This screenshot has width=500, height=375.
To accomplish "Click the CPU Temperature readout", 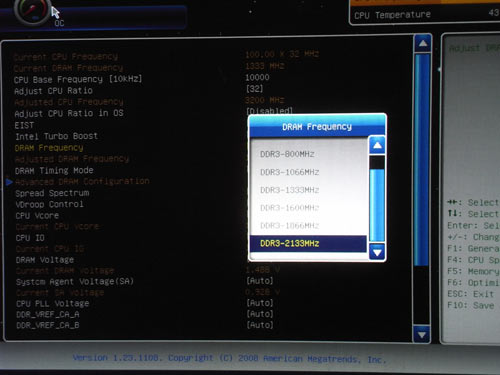I will pos(426,15).
